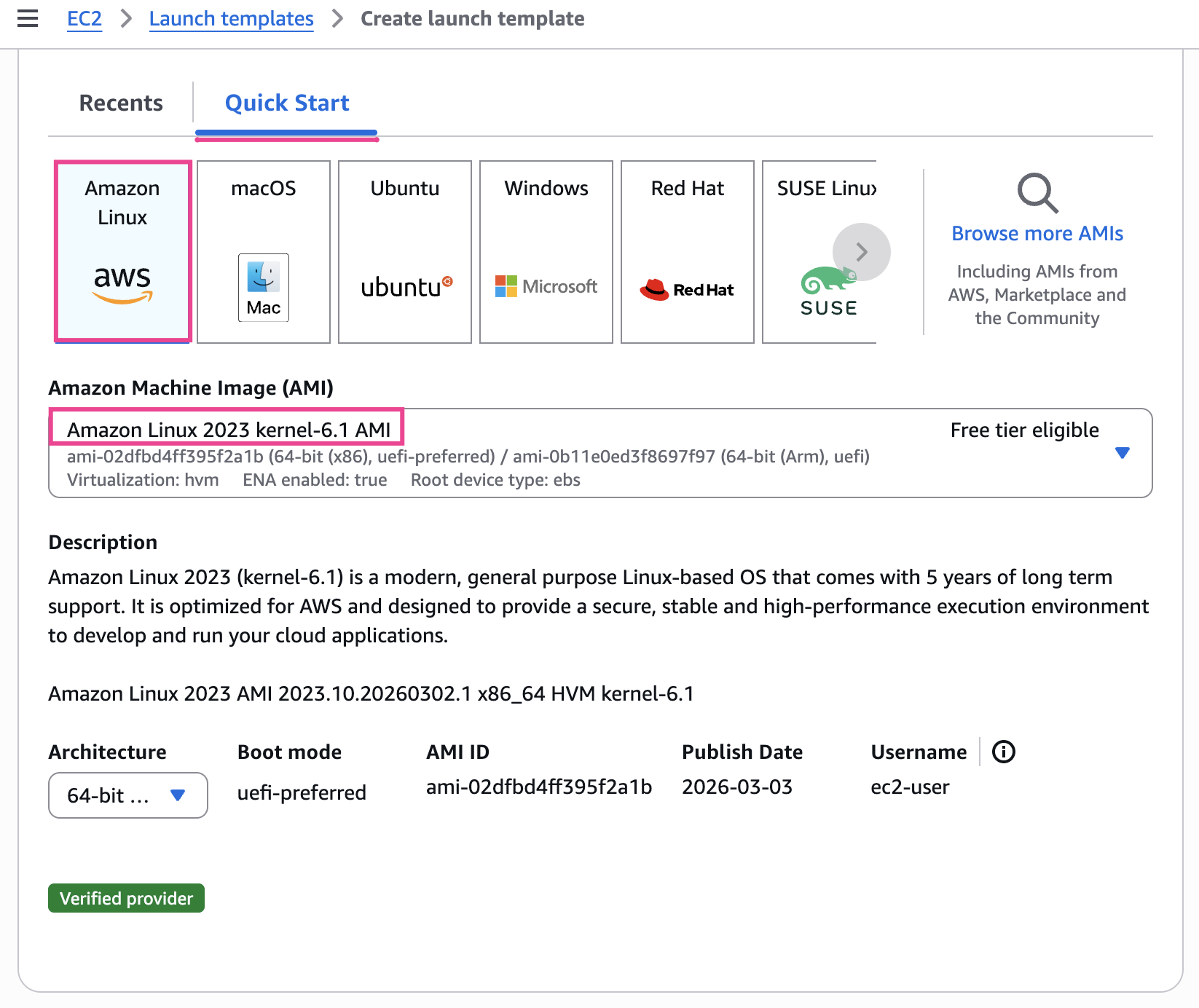Choose the Red Hat AMI tile
1199x1008 pixels.
pos(688,251)
